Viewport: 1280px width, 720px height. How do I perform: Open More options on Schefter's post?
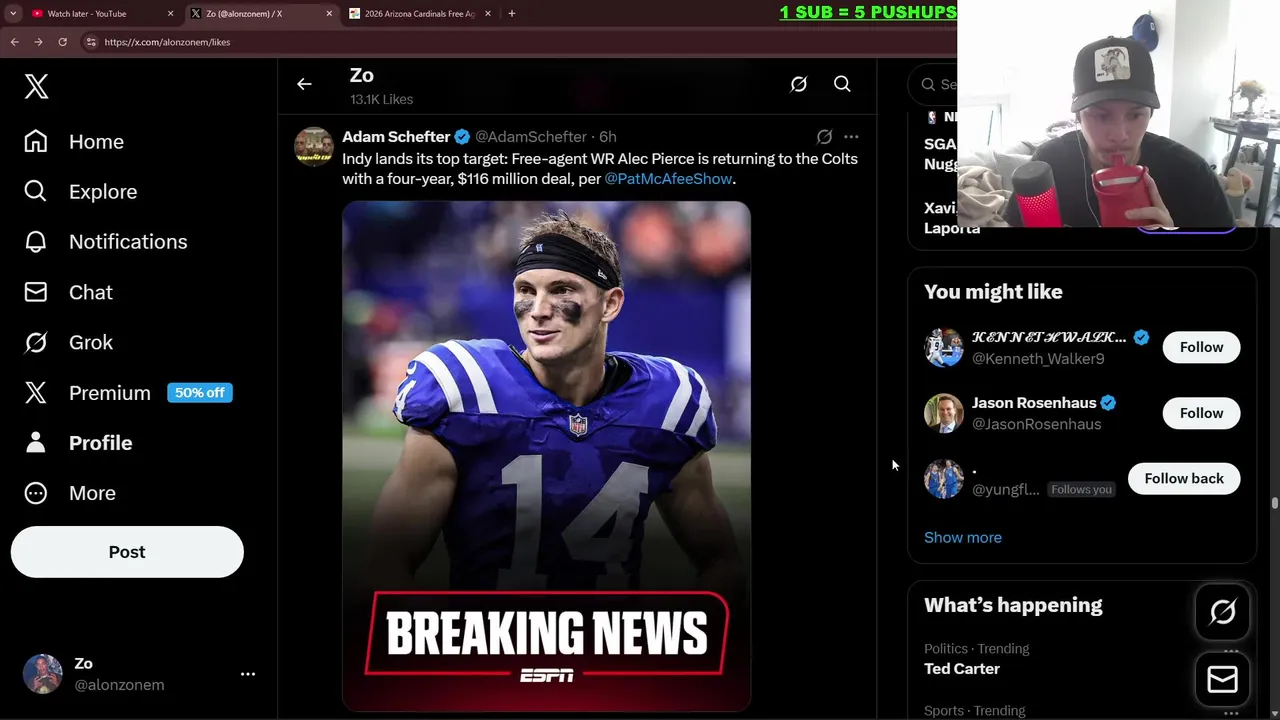(x=851, y=137)
